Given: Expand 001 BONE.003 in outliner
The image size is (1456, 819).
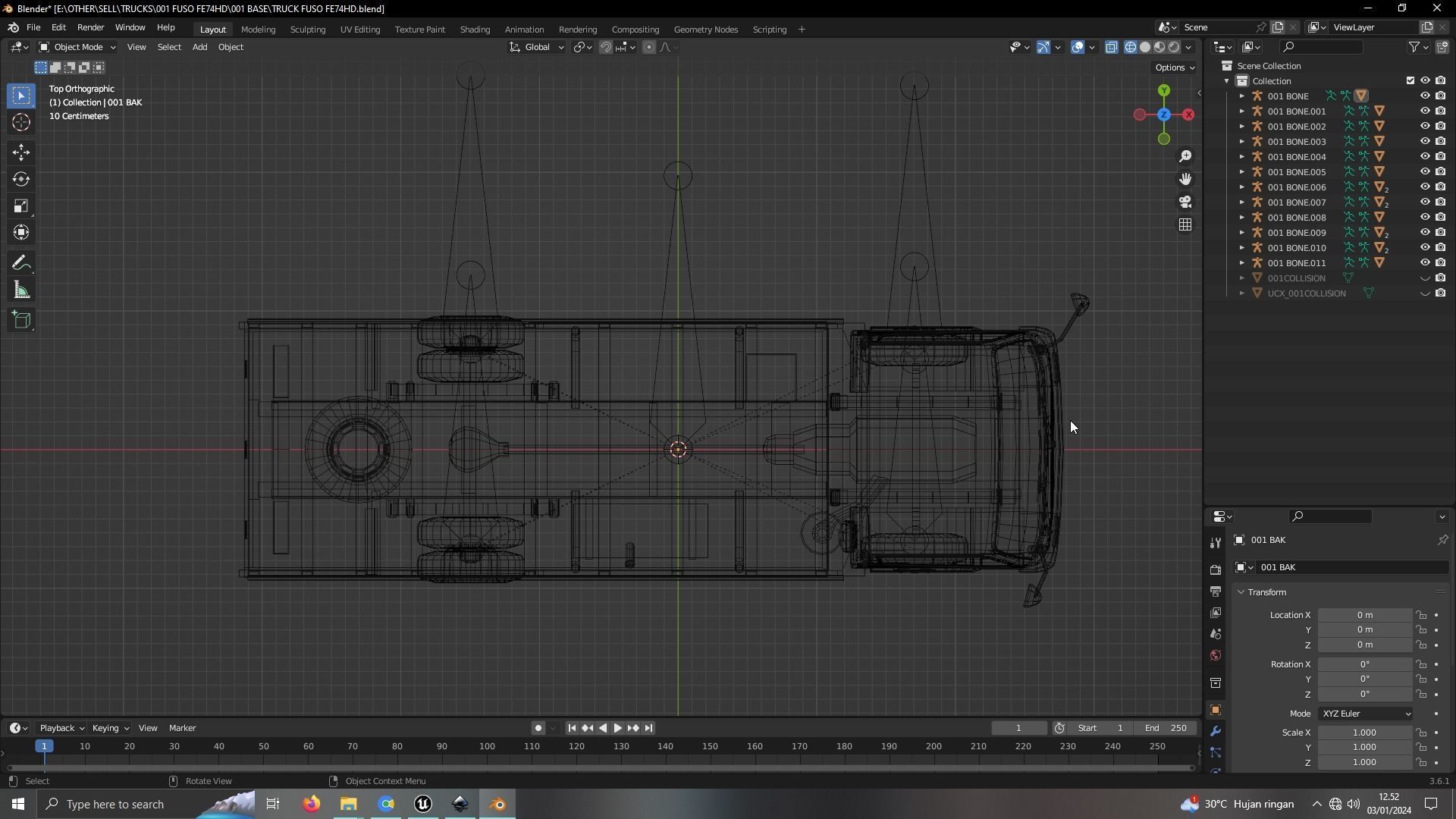Looking at the screenshot, I should [1242, 142].
